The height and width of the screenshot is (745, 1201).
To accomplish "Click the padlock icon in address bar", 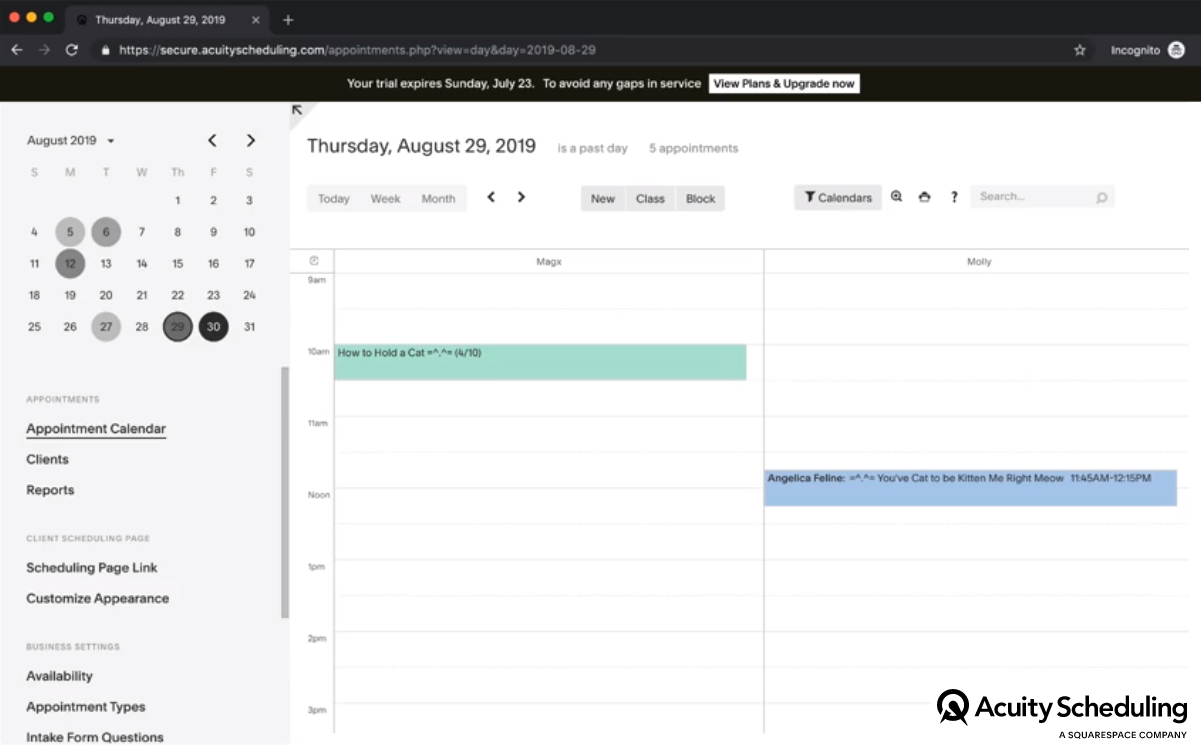I will [105, 50].
